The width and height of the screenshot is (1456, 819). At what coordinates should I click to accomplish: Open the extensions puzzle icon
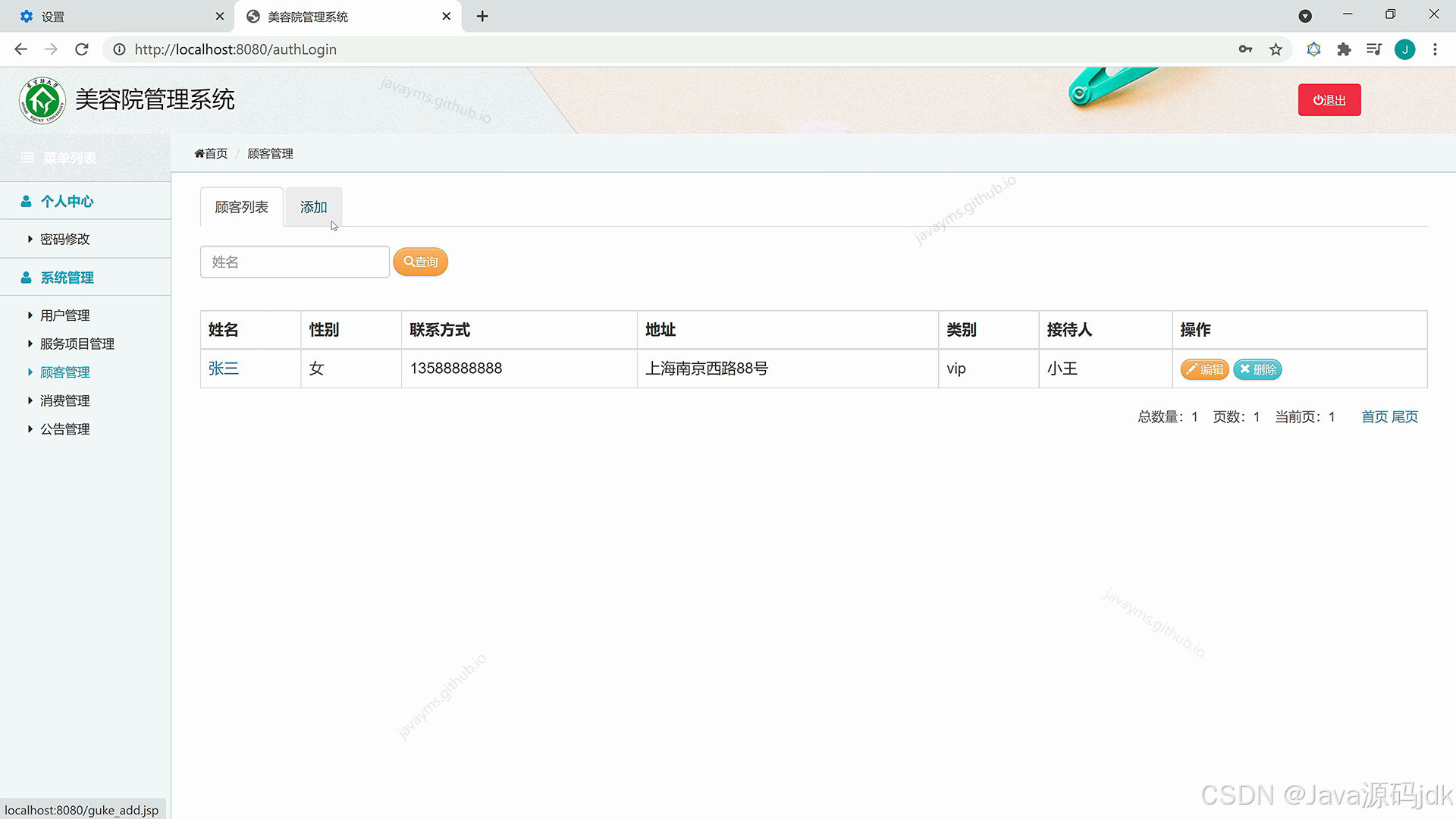click(x=1344, y=49)
